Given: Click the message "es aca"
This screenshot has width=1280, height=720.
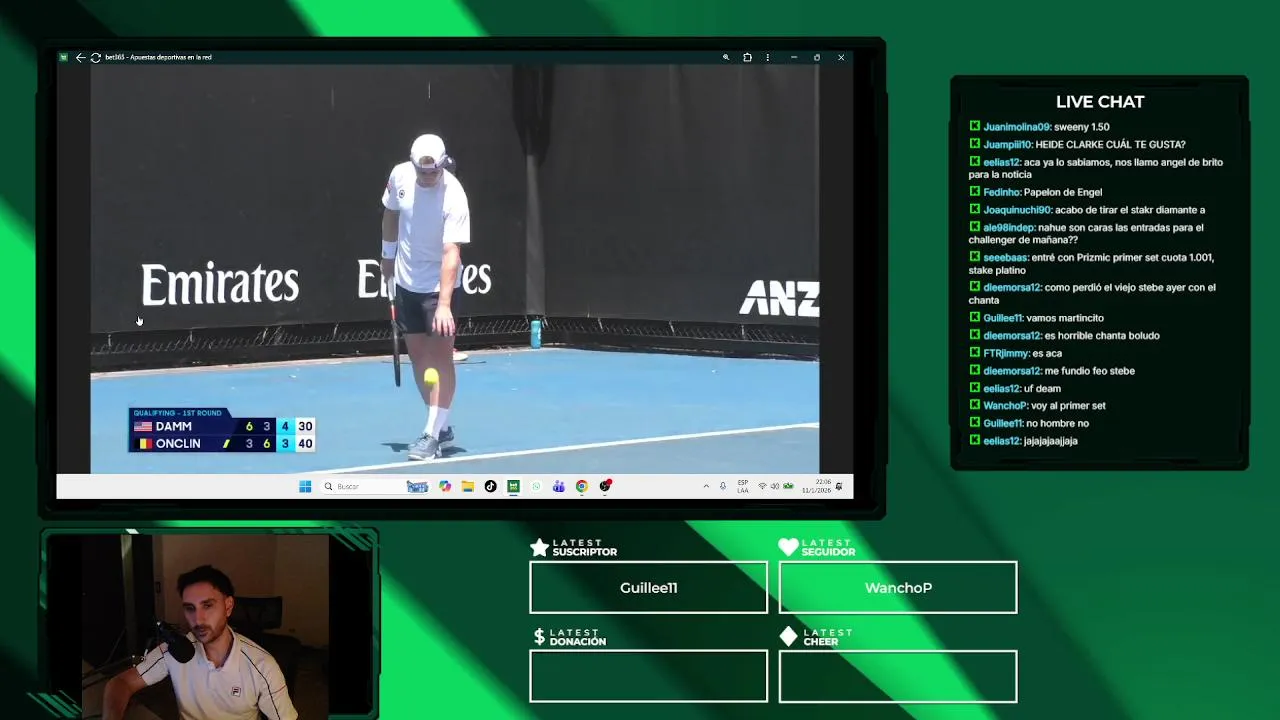Looking at the screenshot, I should tap(1047, 353).
